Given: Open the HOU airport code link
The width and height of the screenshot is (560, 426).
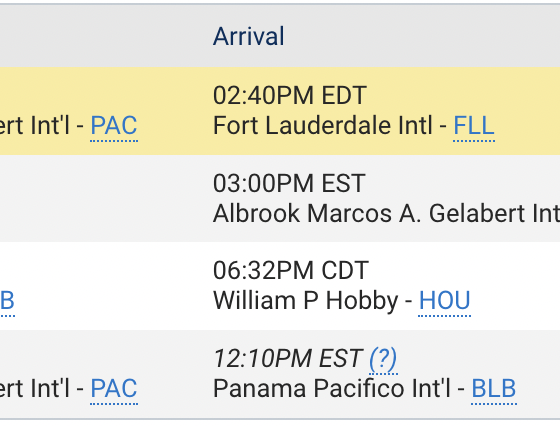Looking at the screenshot, I should click(444, 301).
